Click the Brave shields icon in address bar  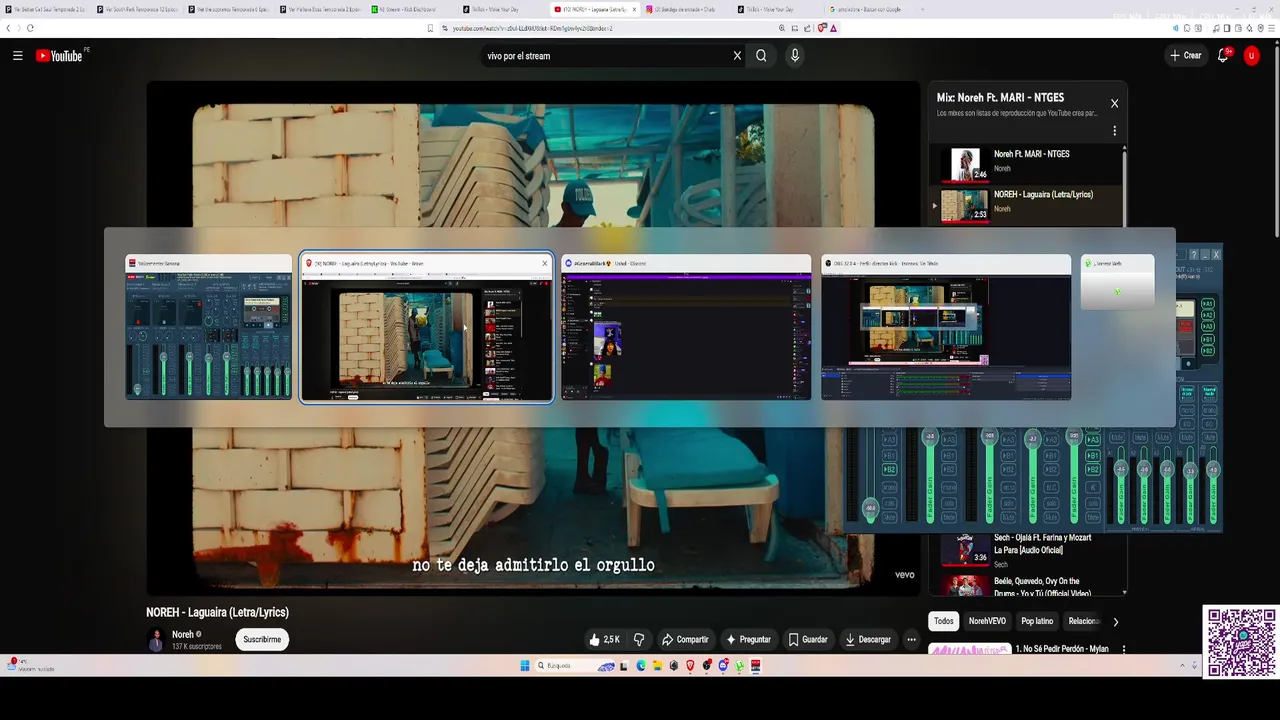pos(821,28)
